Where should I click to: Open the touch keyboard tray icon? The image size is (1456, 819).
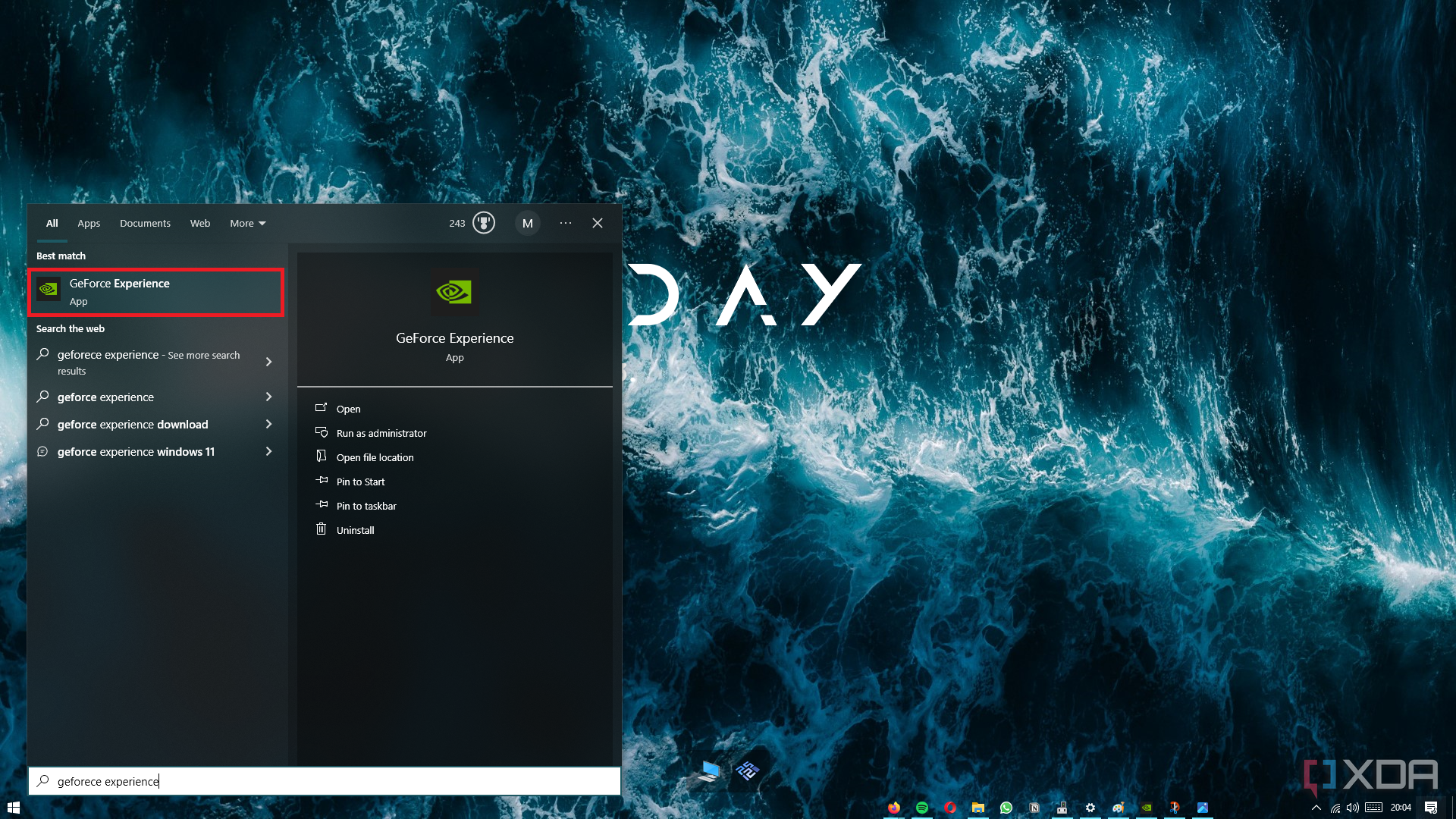pos(1374,808)
